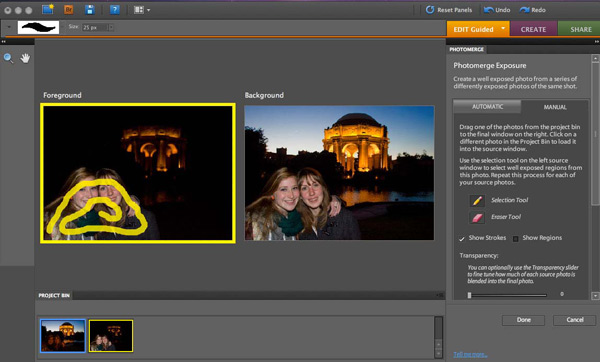Select the Zoom magnifier tool

8,58
